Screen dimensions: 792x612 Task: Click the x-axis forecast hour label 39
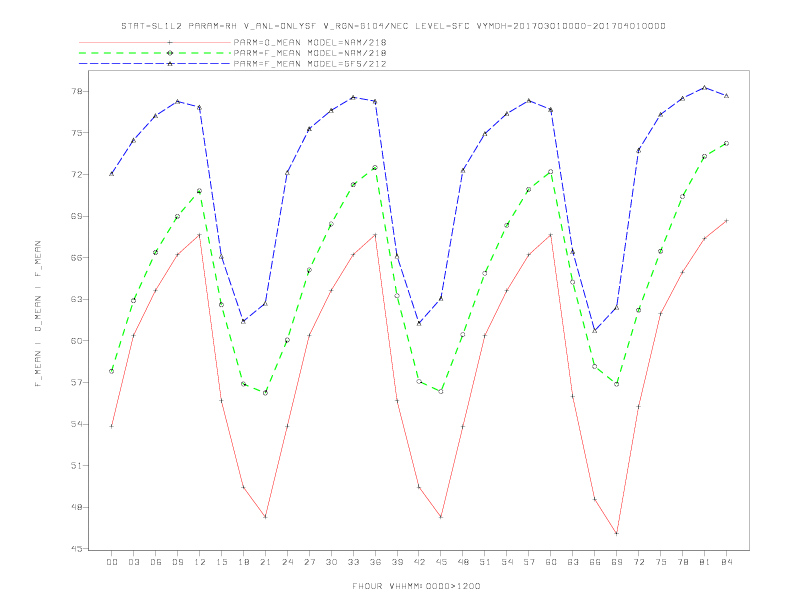click(x=398, y=562)
